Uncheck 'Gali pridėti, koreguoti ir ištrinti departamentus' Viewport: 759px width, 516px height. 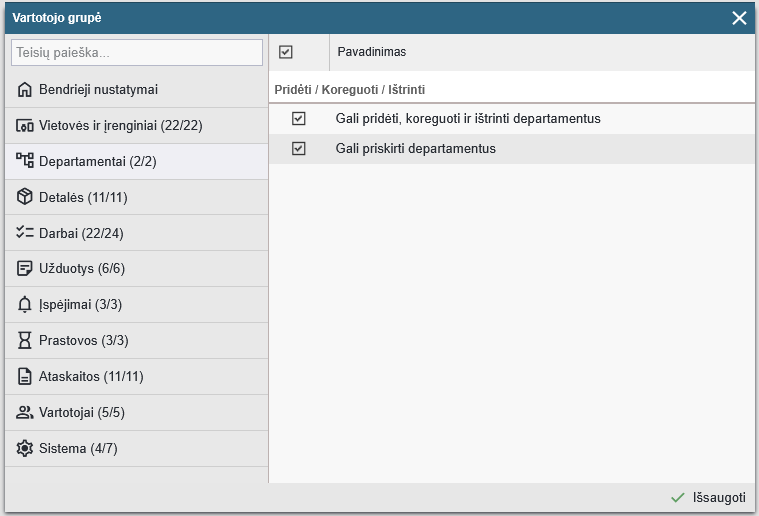pyautogui.click(x=299, y=119)
